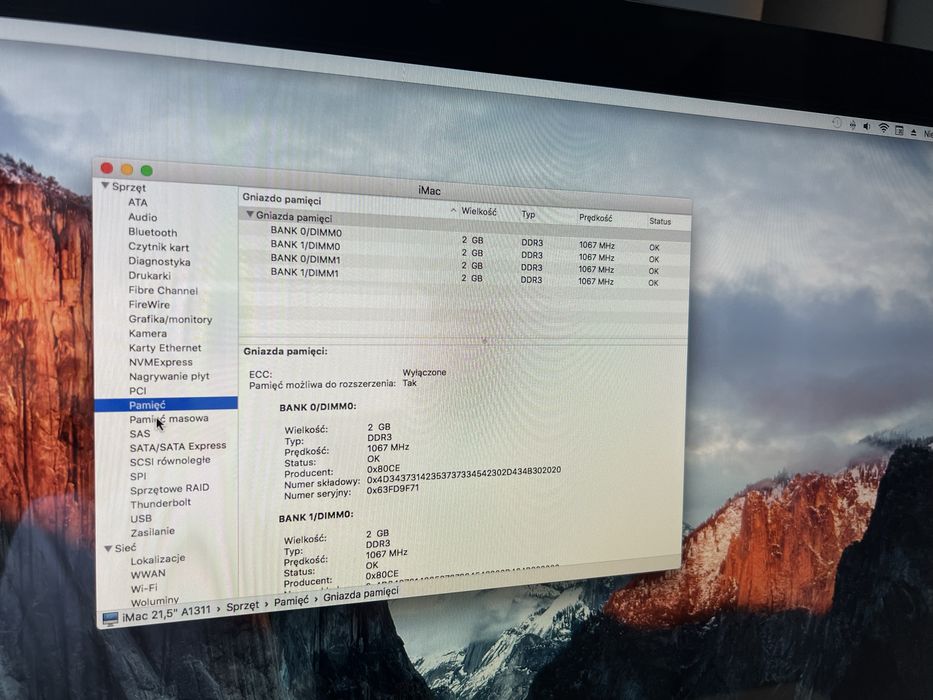Click the Producent value 0x80CE under BANK 0/DIMM0
This screenshot has width=933, height=700.
coord(383,468)
